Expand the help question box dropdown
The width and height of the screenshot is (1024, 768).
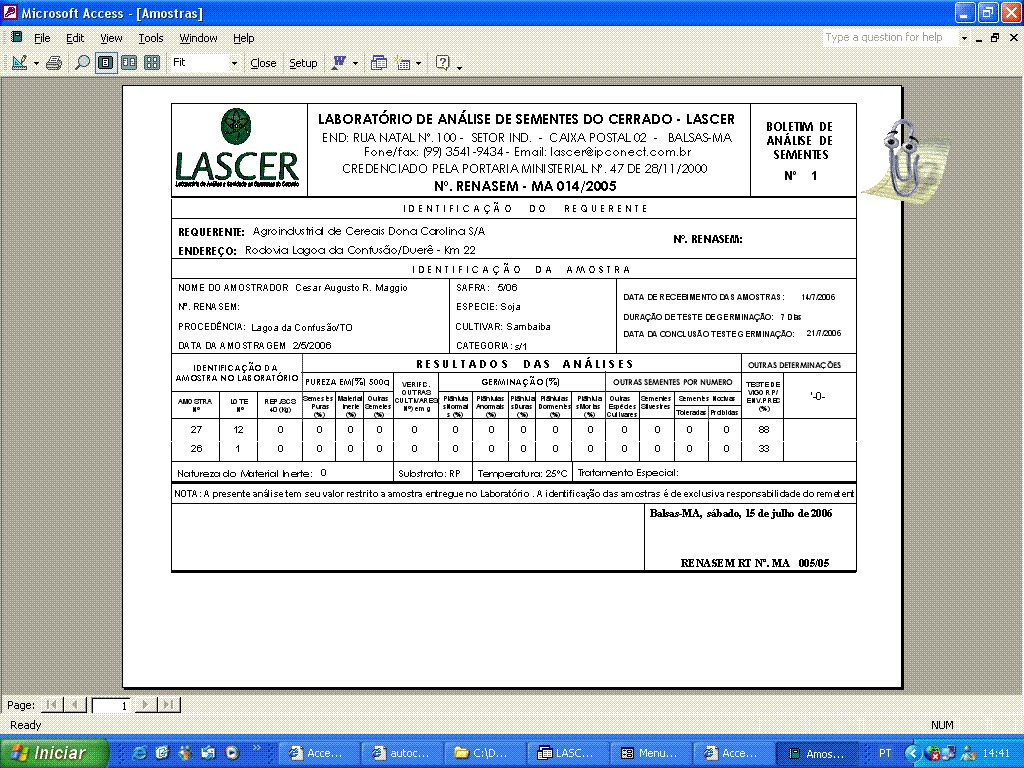coord(964,38)
